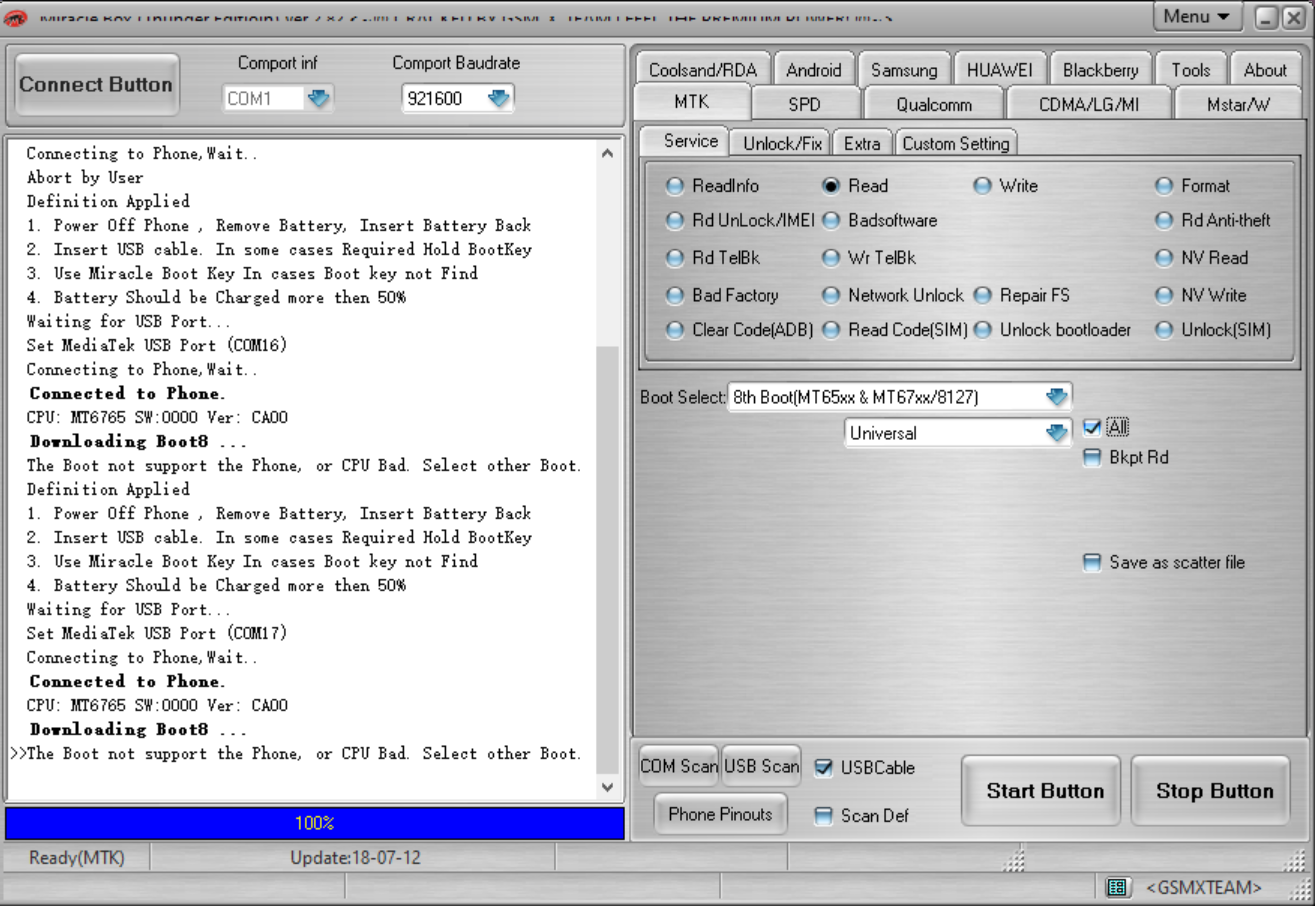Click the log scrollbar up arrow
The image size is (1315, 906).
click(x=607, y=154)
